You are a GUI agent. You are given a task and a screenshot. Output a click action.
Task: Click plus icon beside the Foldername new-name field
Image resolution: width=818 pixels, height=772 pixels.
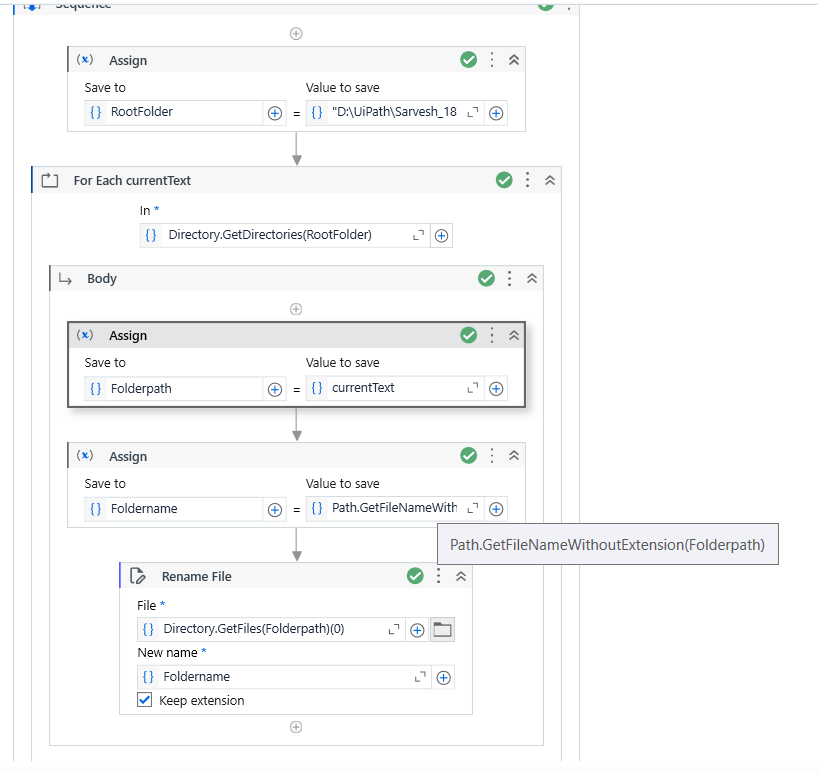pyautogui.click(x=443, y=677)
